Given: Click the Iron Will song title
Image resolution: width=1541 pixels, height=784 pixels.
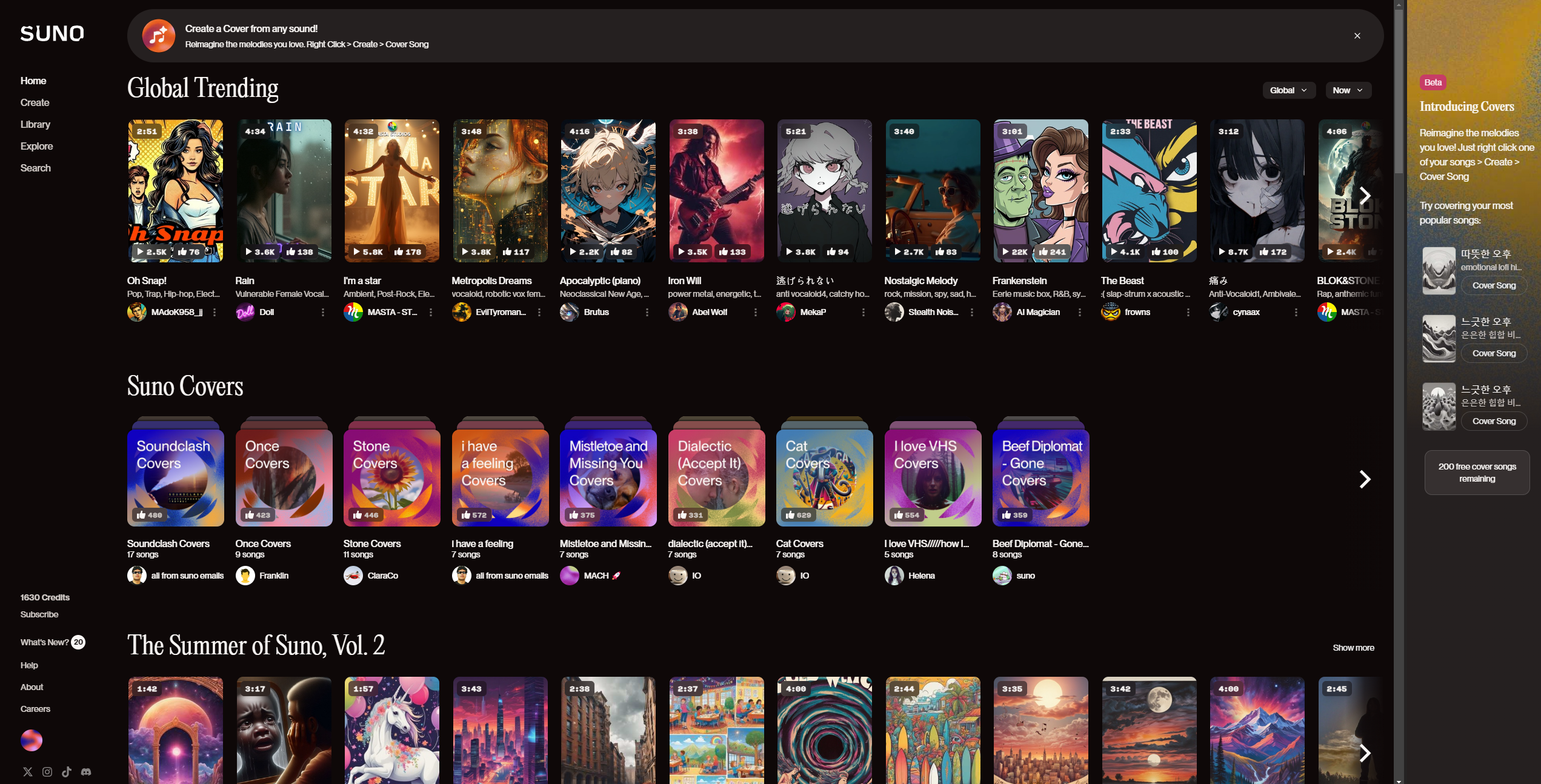Looking at the screenshot, I should pyautogui.click(x=685, y=281).
